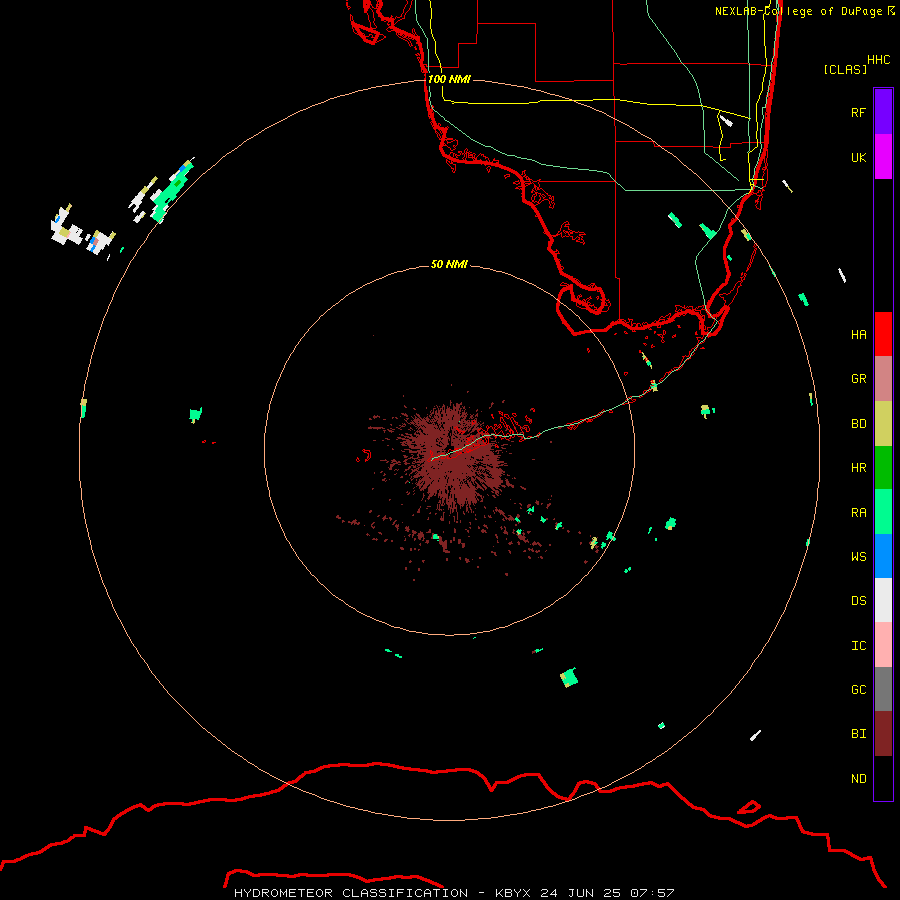Click the RF purple legend swatch
The width and height of the screenshot is (900, 900).
pos(883,112)
